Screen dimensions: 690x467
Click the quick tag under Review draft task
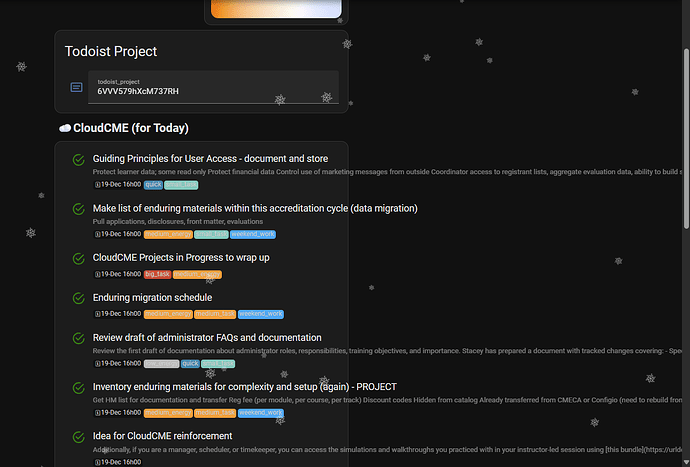(190, 364)
